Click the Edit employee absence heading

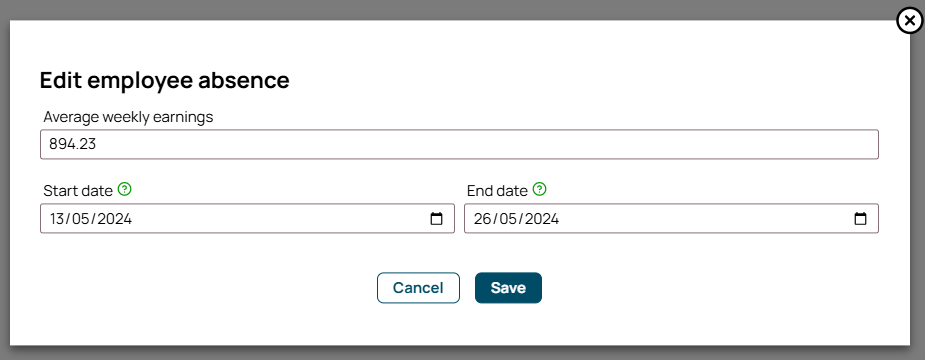click(x=165, y=80)
